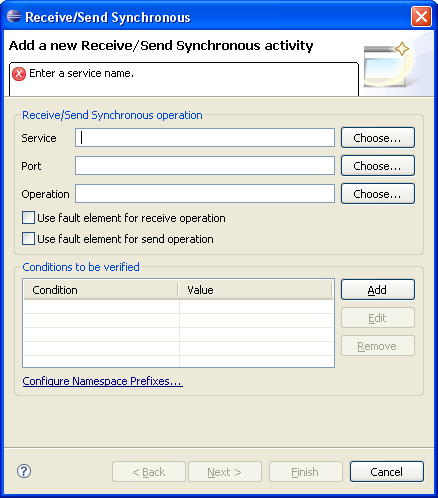Click the red error icon beside message
Image resolution: width=438 pixels, height=498 pixels.
pos(19,74)
